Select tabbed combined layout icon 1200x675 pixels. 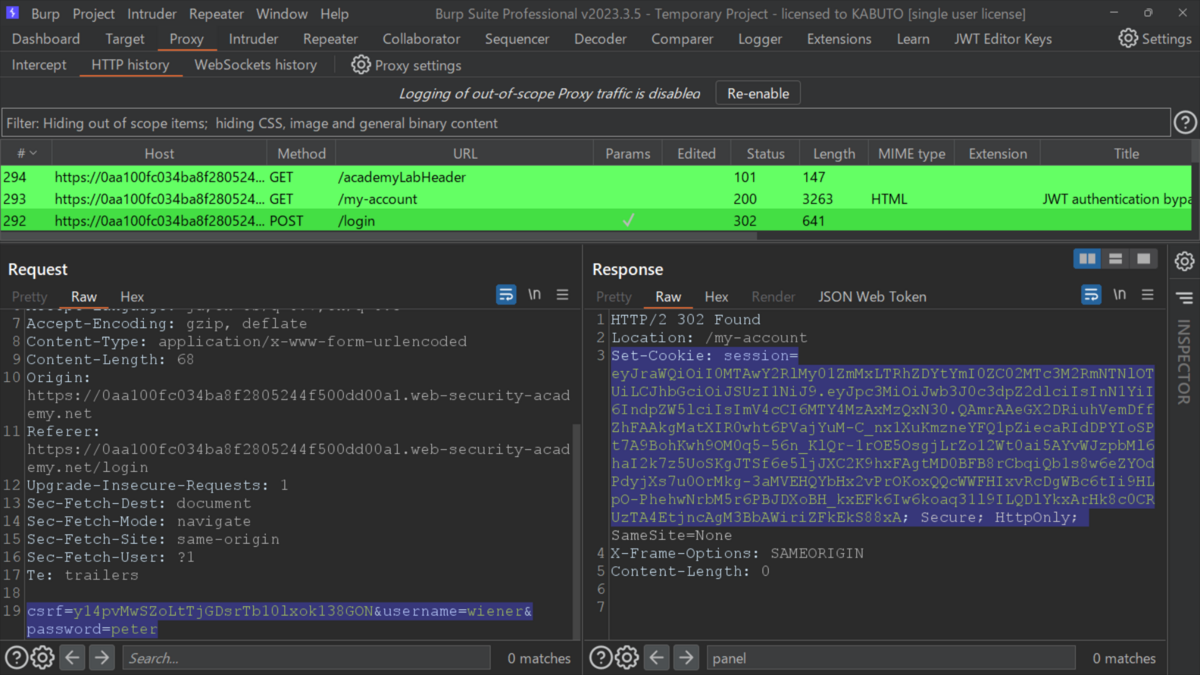[1143, 259]
